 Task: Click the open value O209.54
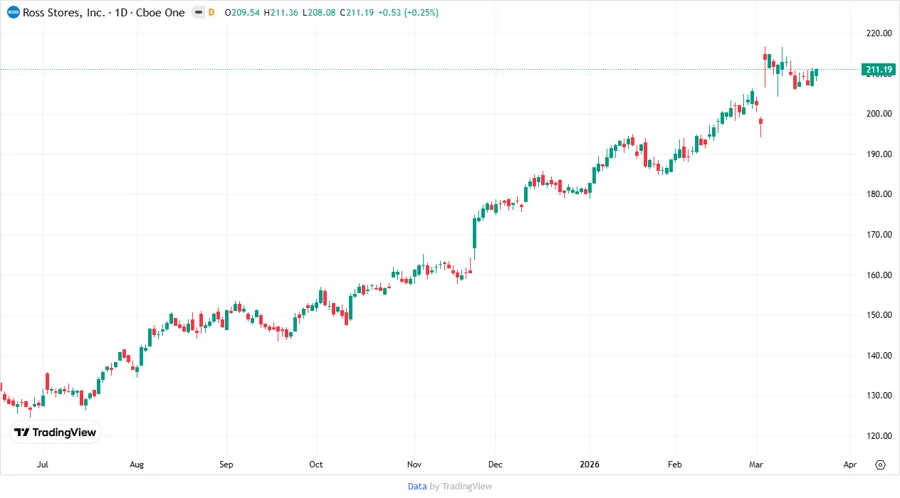[242, 12]
